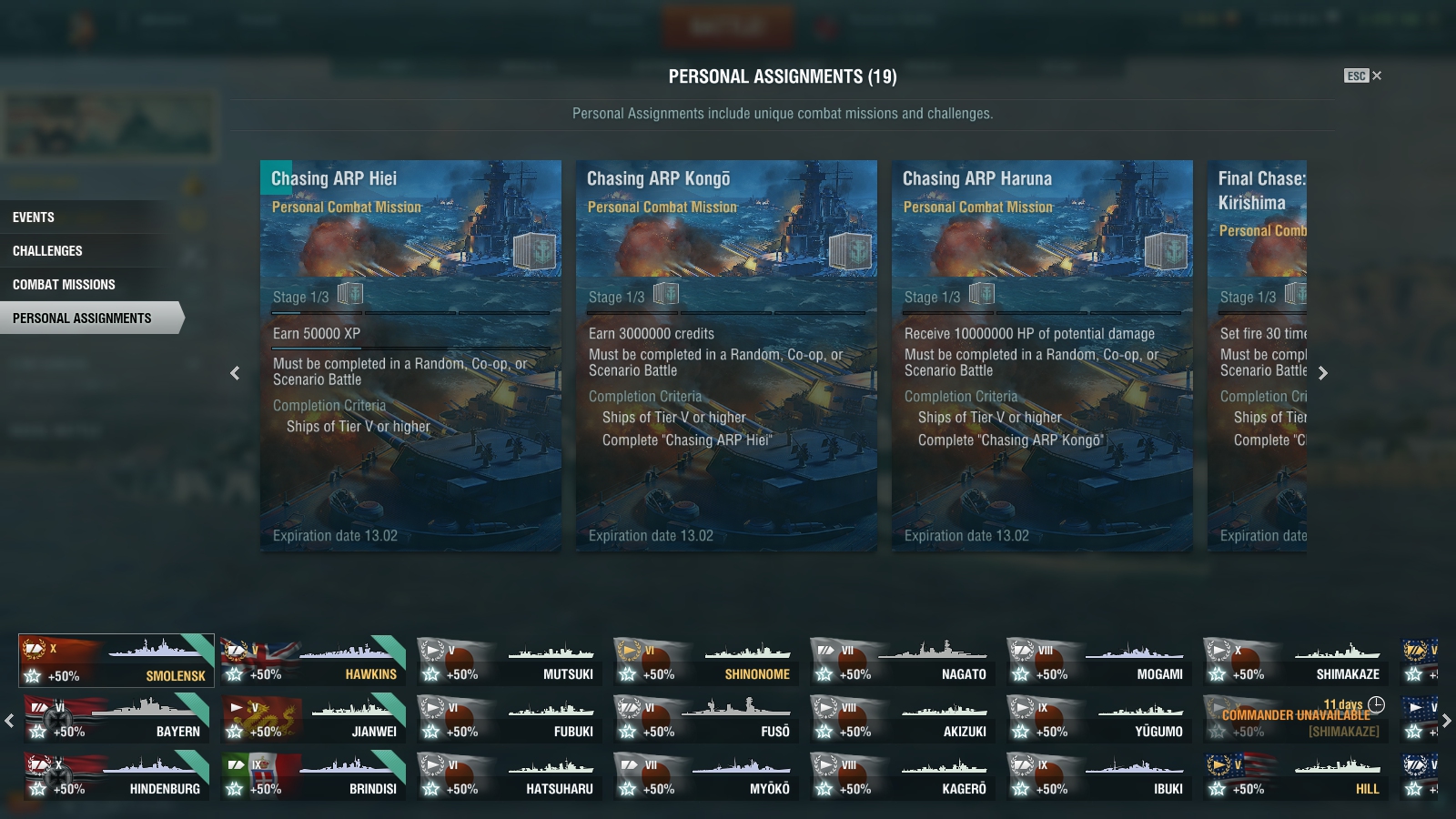This screenshot has width=1456, height=819.
Task: Select the Nagato ship in carousel
Action: (901, 661)
